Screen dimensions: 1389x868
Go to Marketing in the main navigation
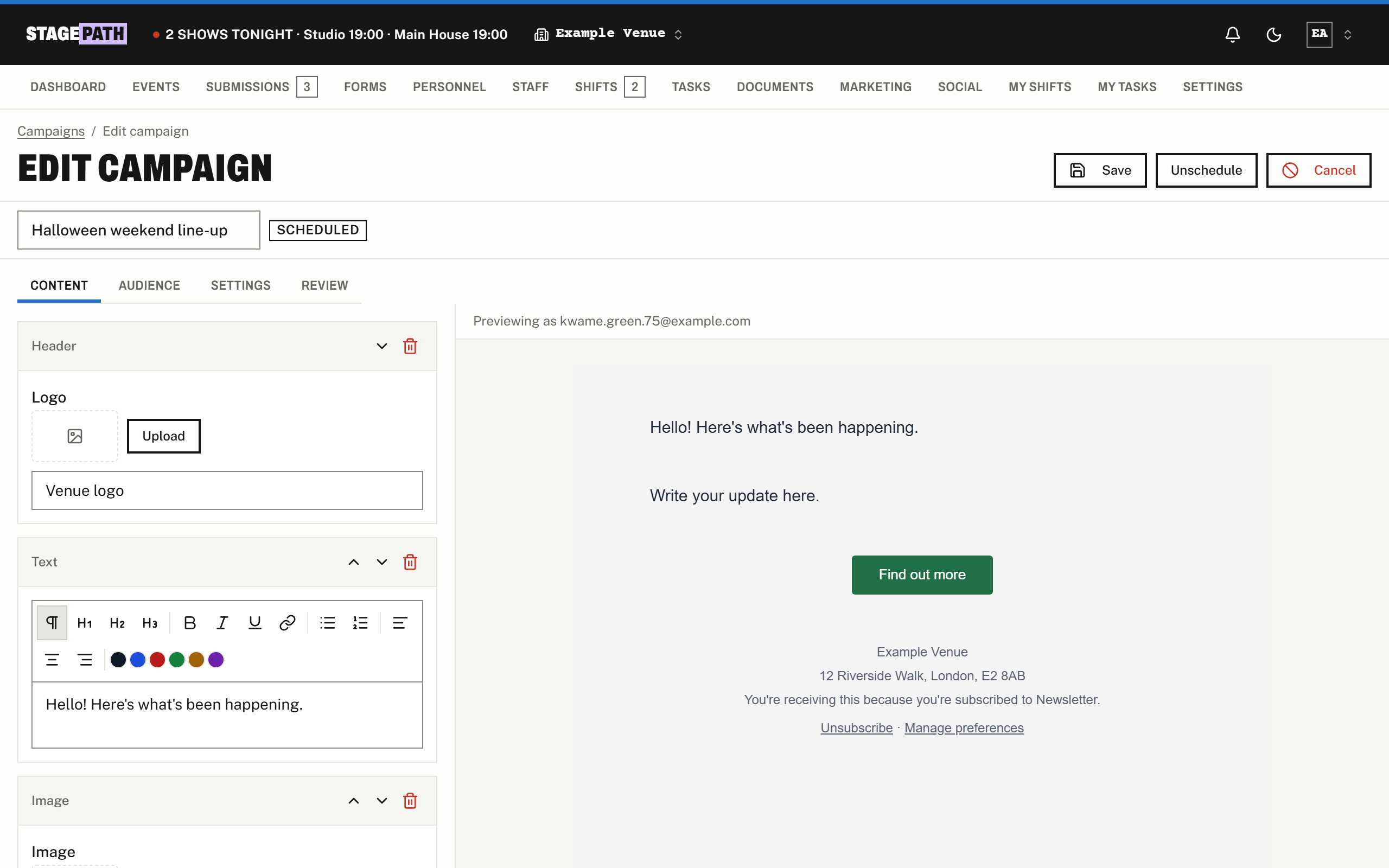[x=875, y=87]
